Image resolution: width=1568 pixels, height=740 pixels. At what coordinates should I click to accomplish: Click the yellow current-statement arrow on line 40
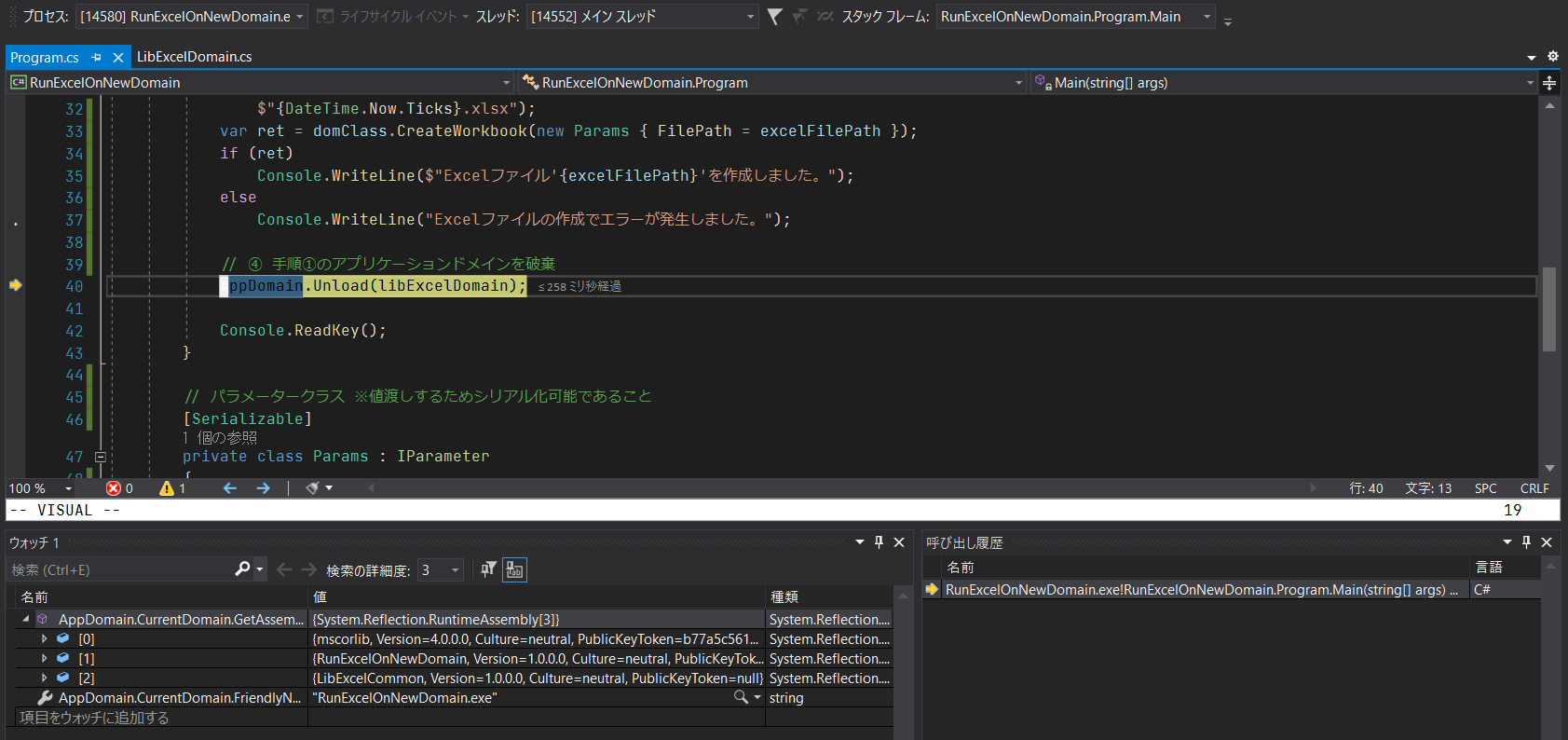click(x=16, y=285)
